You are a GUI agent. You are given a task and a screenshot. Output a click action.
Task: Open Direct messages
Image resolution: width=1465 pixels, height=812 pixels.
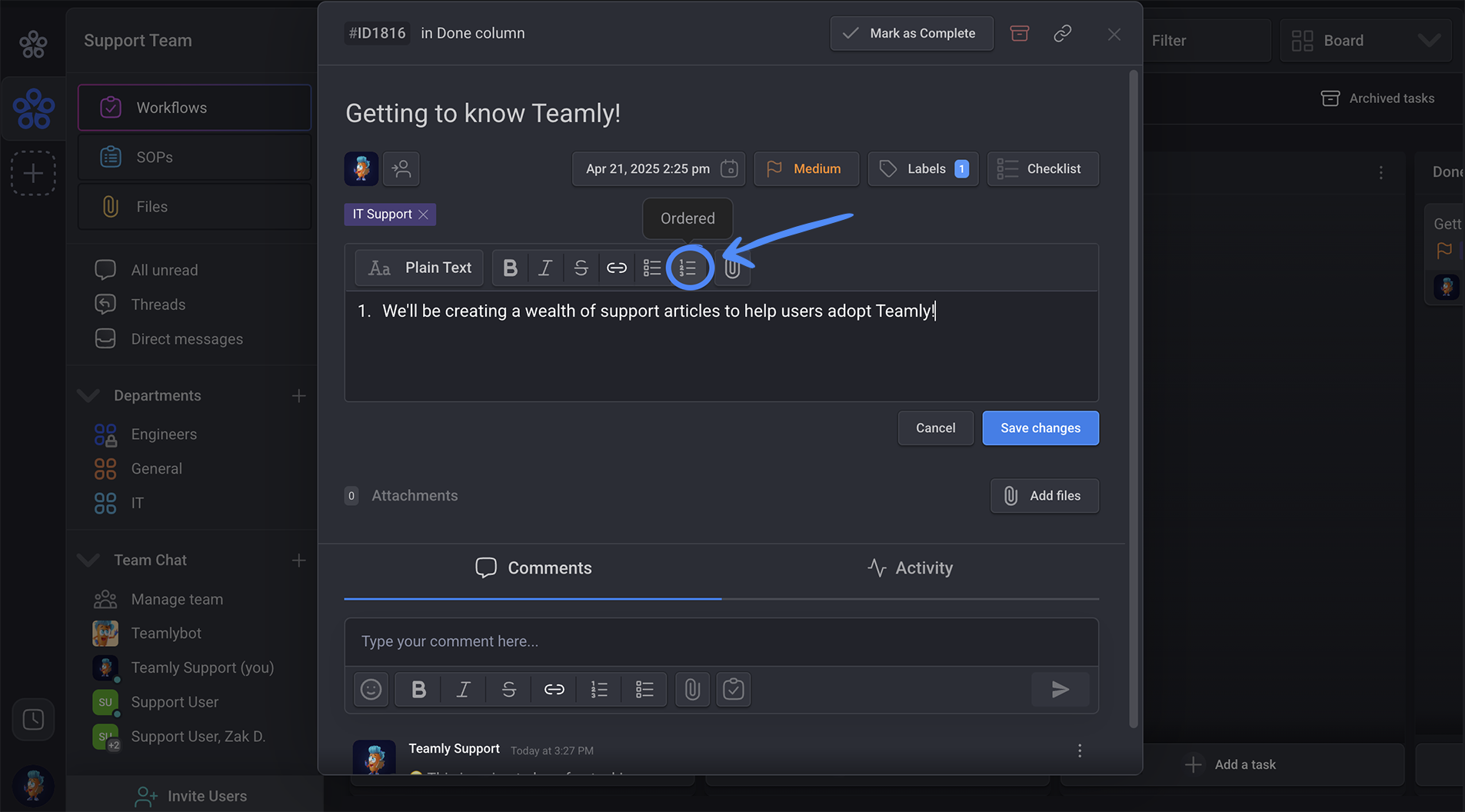click(187, 339)
